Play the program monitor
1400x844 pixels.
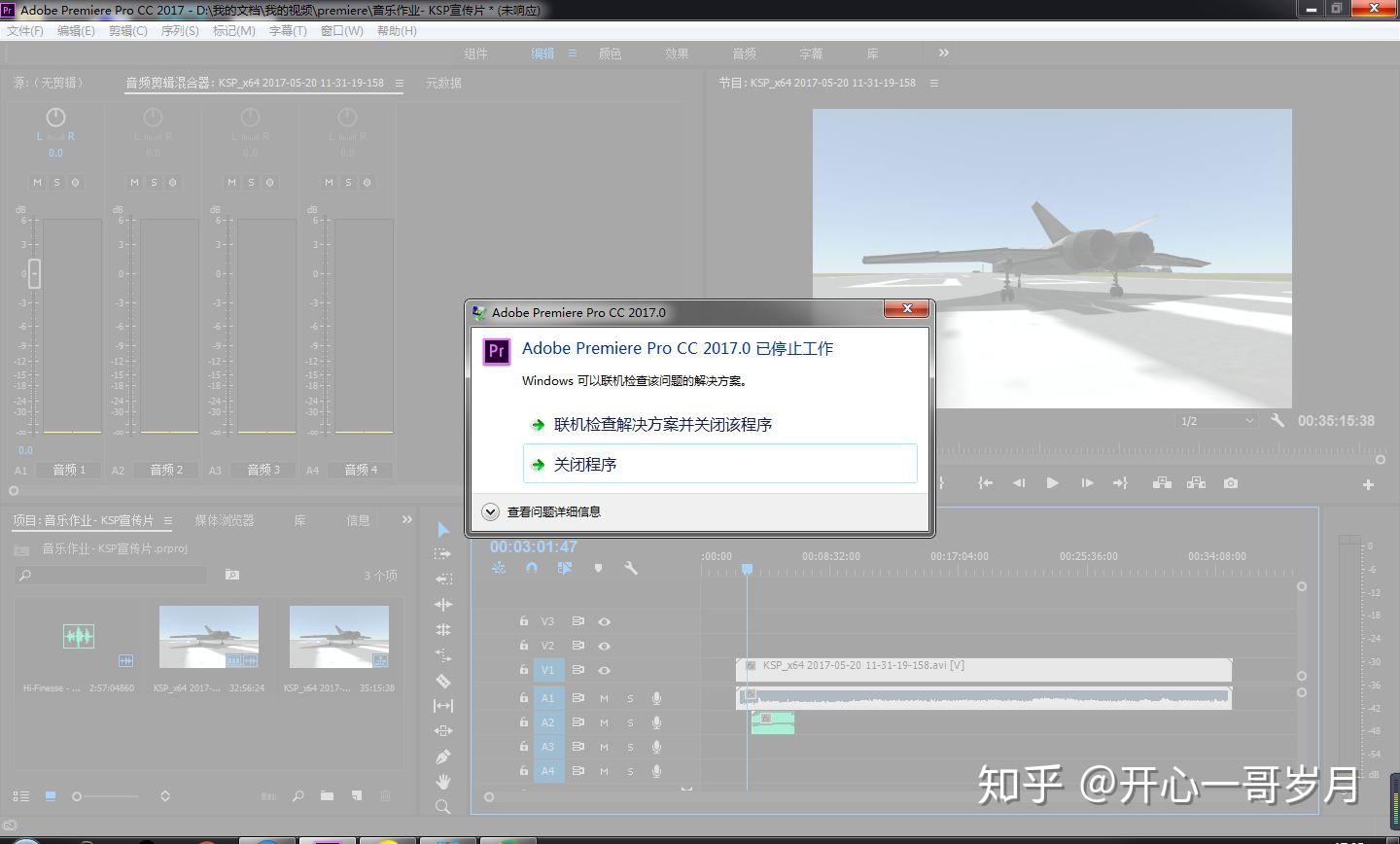[1052, 483]
